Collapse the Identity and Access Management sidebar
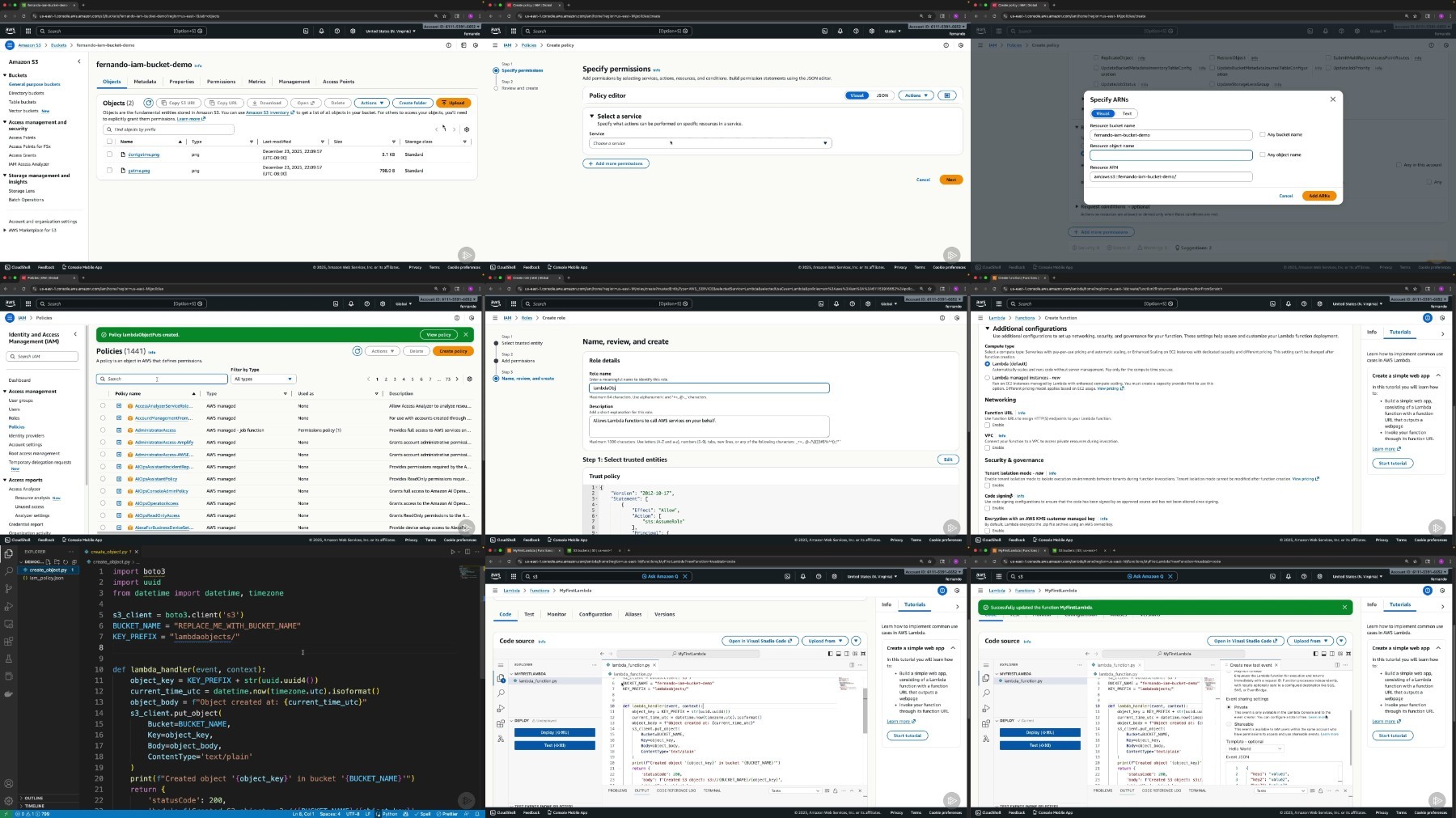This screenshot has width=1456, height=818. point(75,334)
